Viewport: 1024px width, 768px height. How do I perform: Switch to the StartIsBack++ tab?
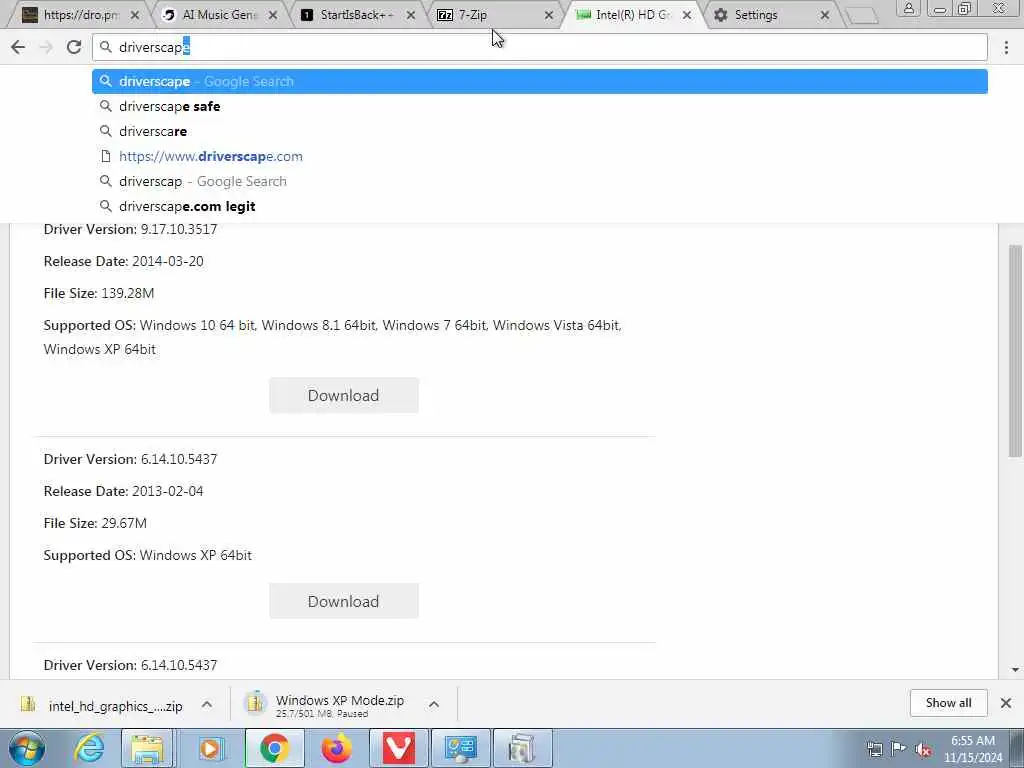pos(357,14)
